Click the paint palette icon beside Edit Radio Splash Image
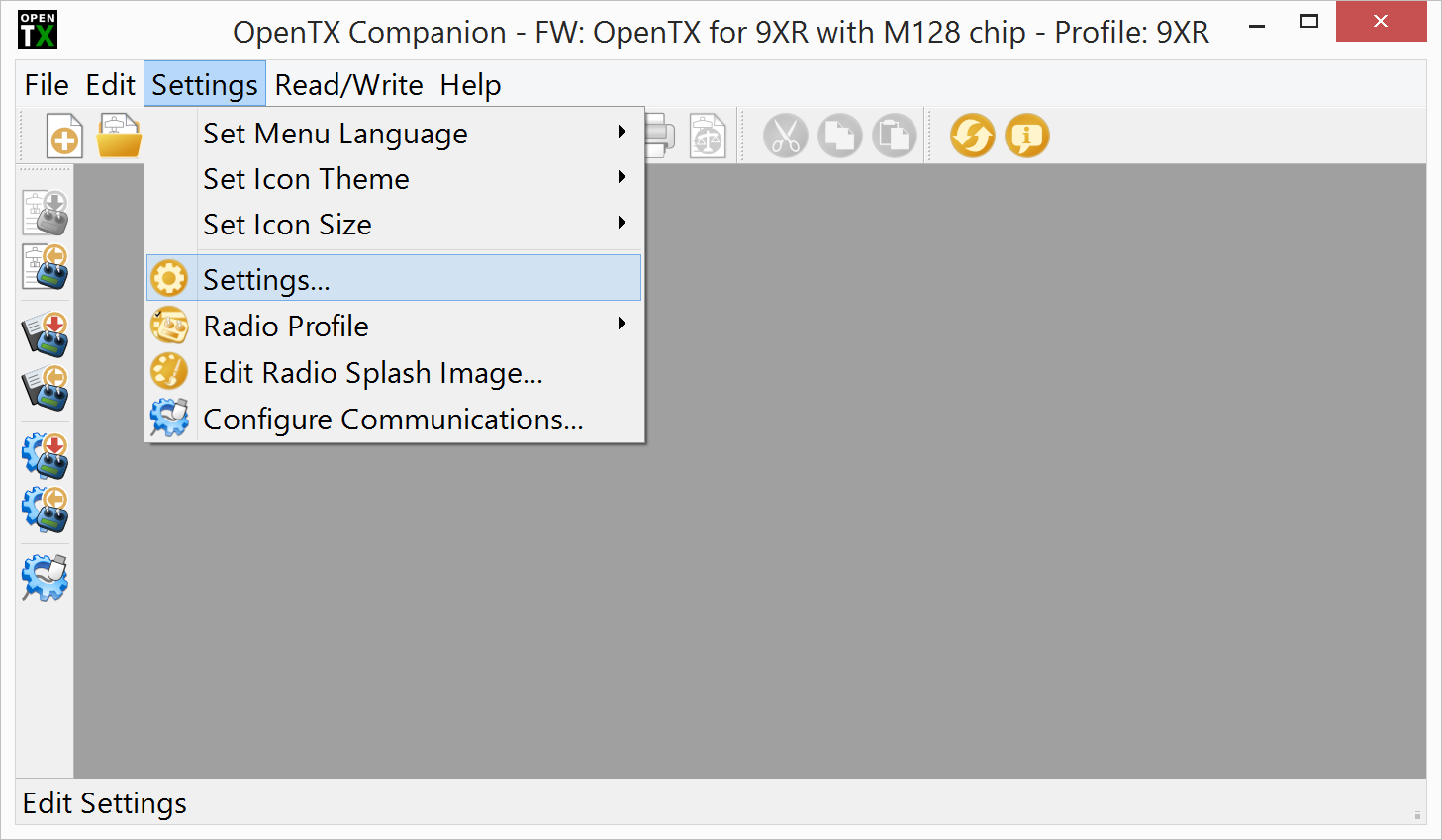The image size is (1442, 840). [169, 372]
